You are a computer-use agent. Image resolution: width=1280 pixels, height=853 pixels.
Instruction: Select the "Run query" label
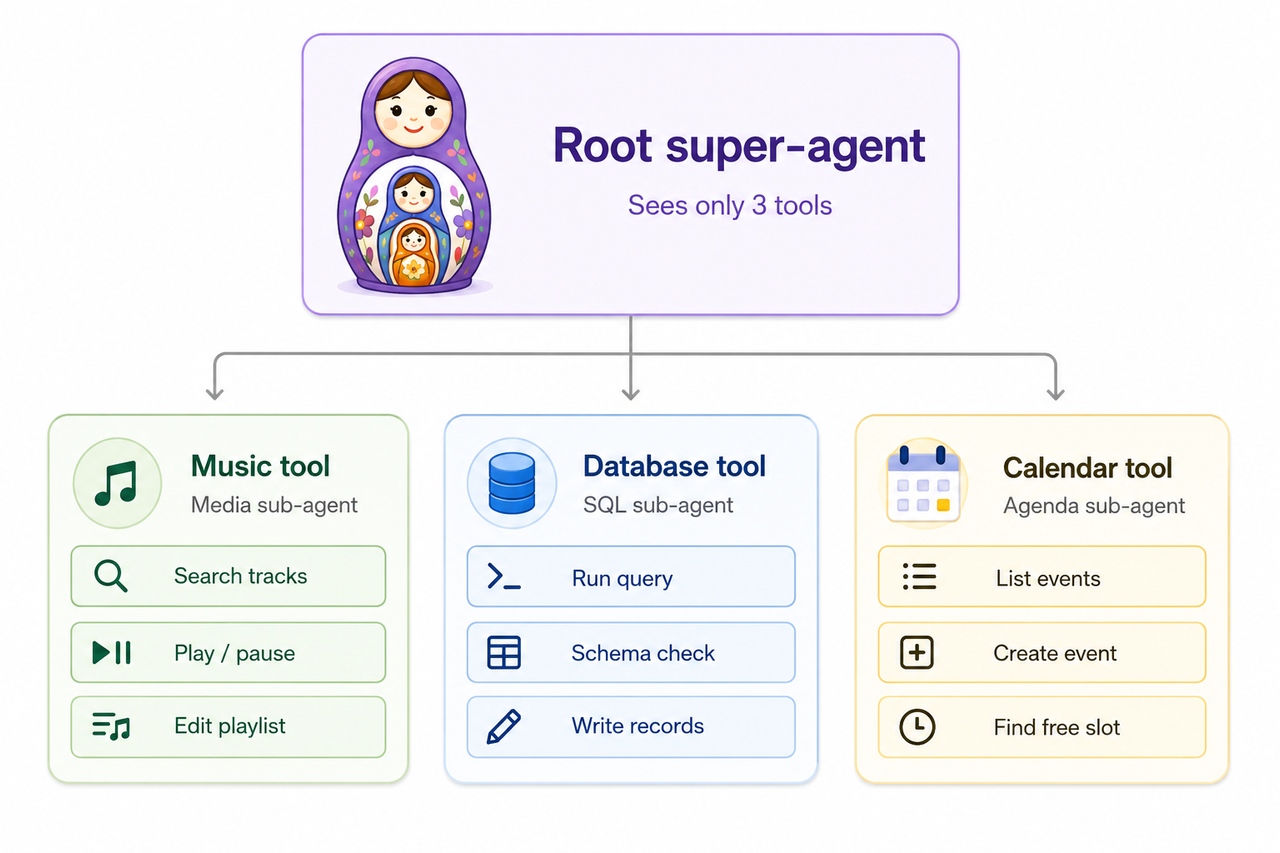pyautogui.click(x=622, y=579)
